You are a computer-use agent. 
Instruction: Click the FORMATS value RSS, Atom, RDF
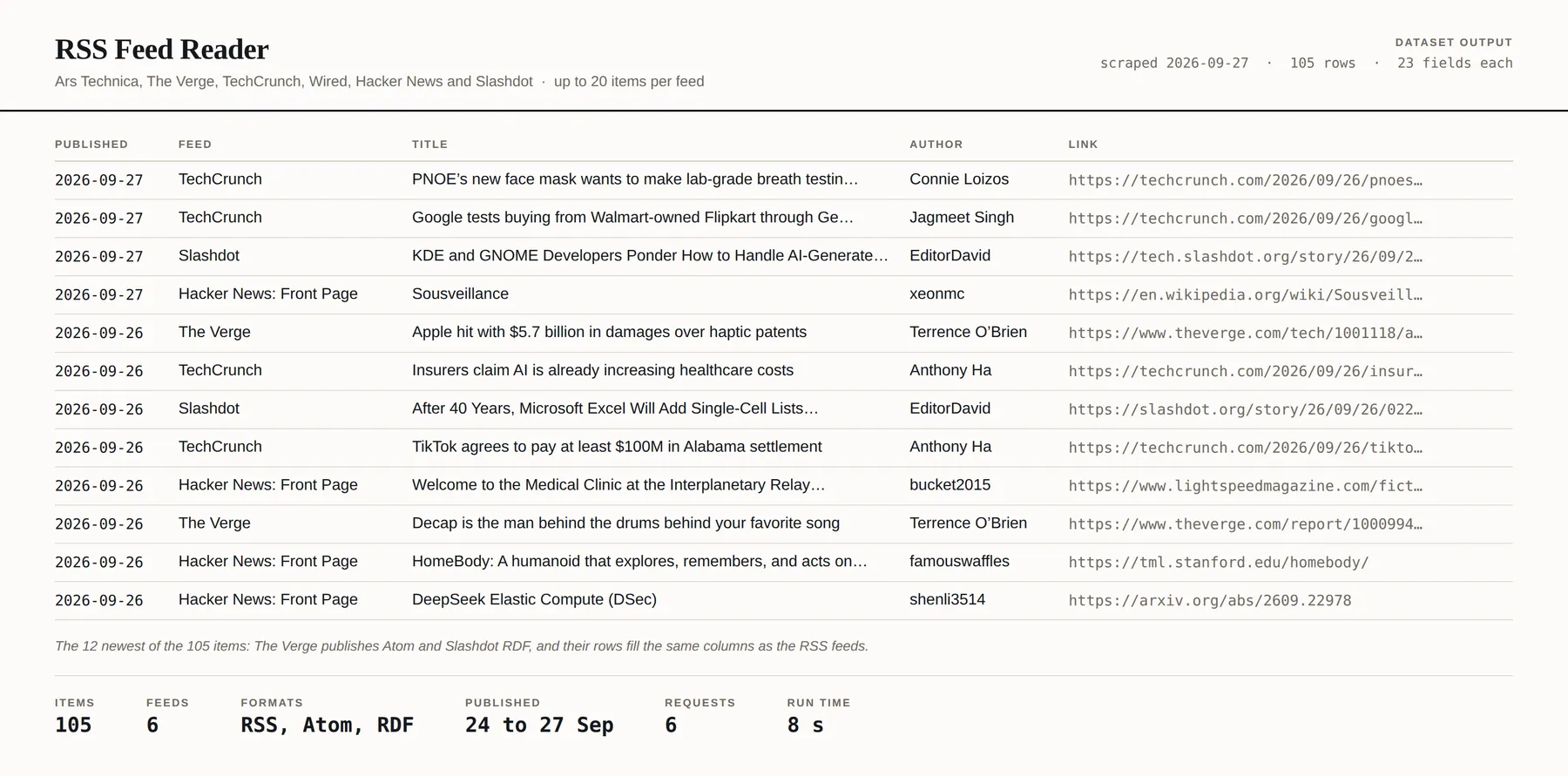click(328, 725)
